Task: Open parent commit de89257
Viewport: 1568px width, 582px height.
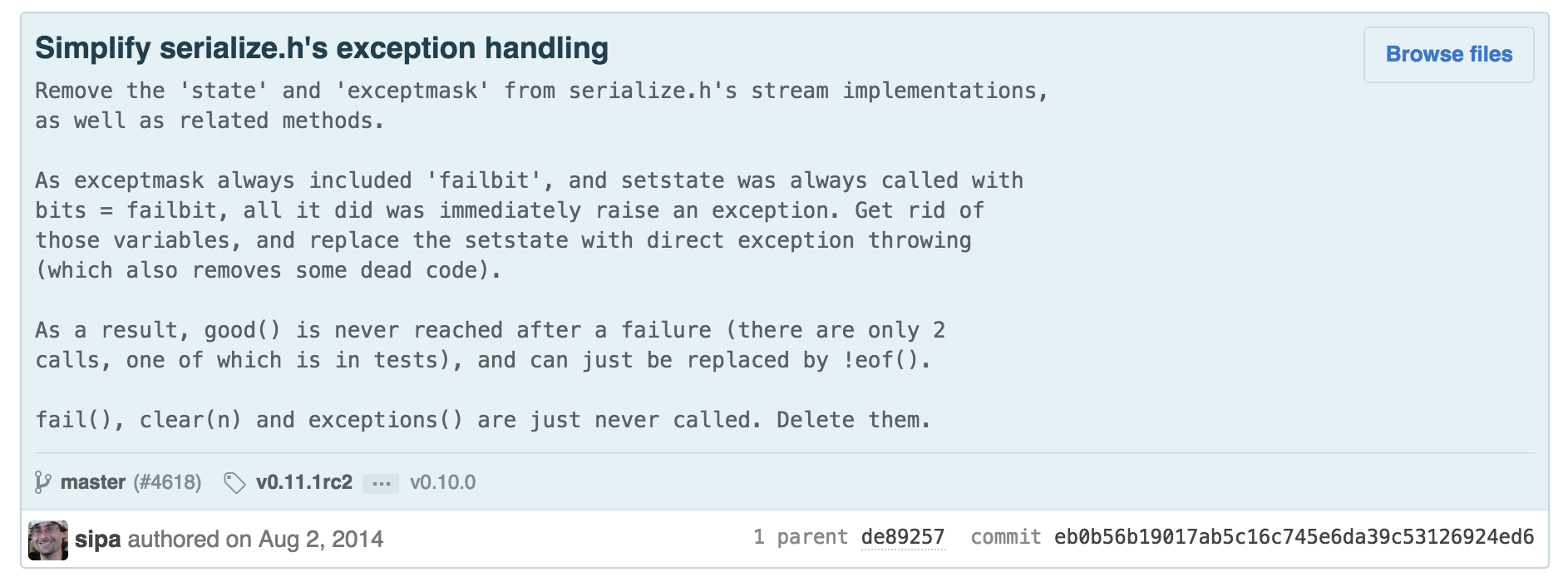Action: (x=903, y=537)
